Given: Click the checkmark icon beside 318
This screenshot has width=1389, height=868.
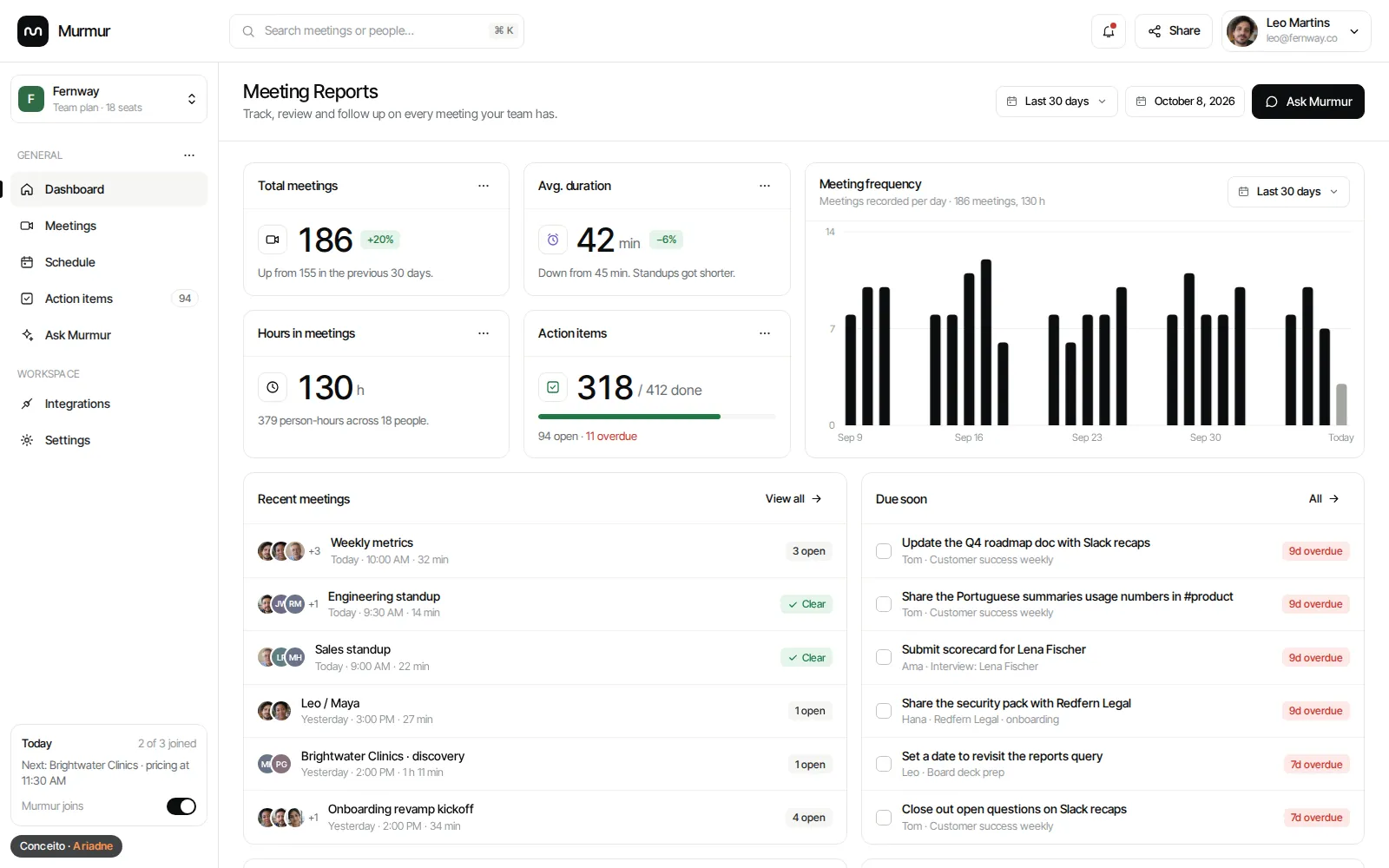Looking at the screenshot, I should point(553,387).
